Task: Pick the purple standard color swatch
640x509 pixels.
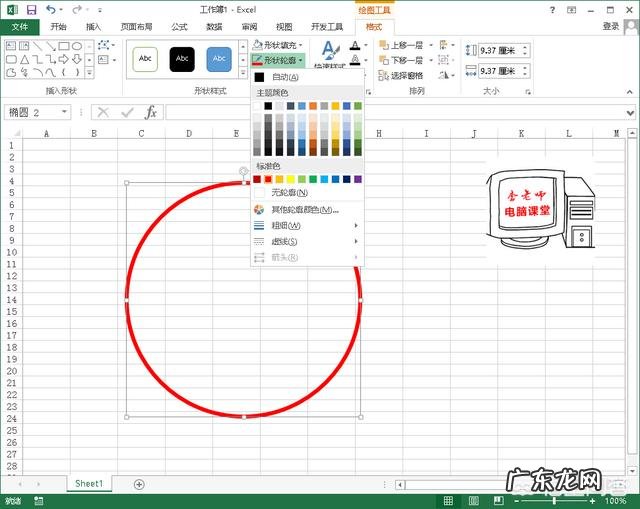Action: pos(358,179)
